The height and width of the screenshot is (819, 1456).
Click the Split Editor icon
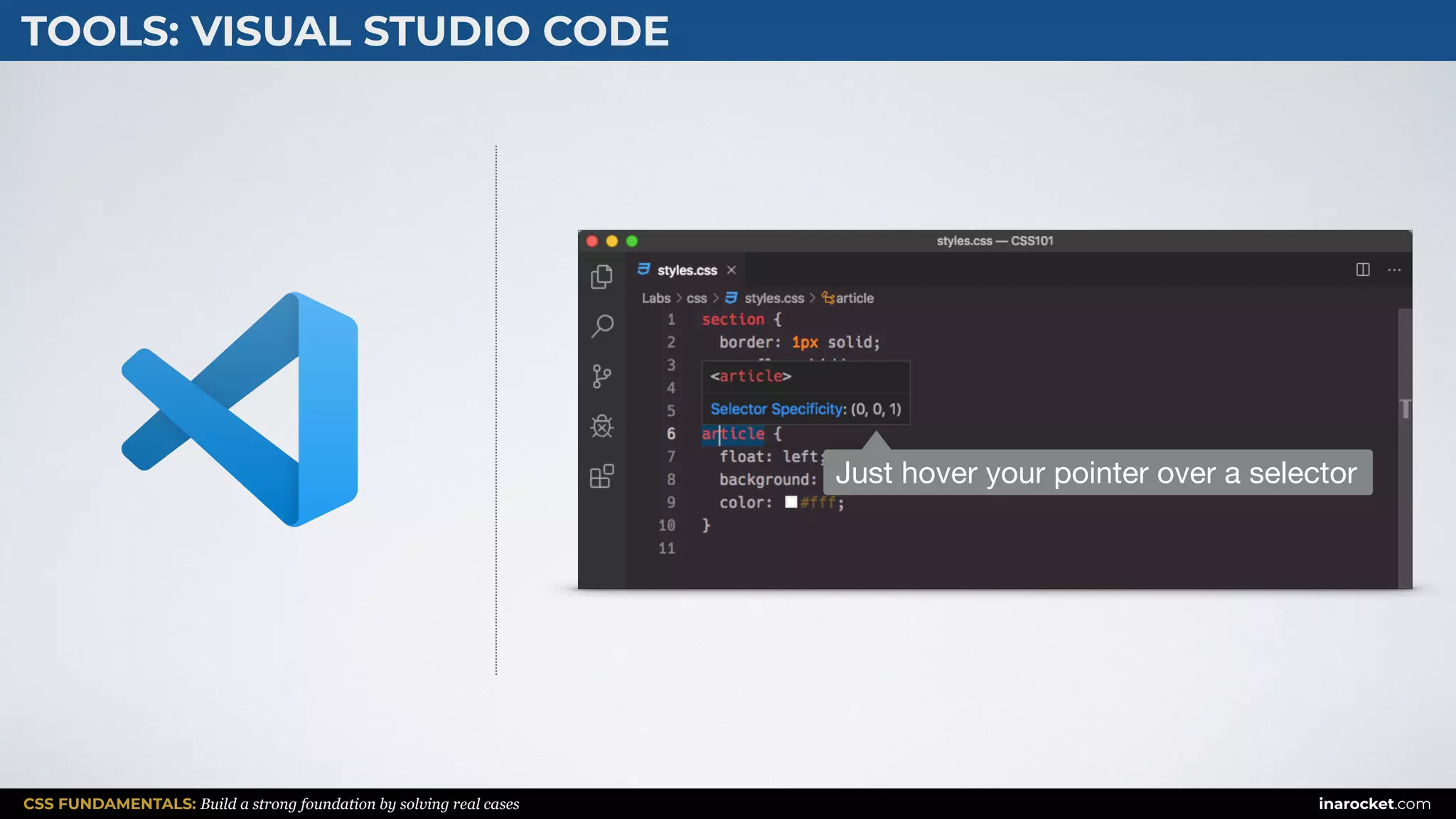click(x=1362, y=269)
